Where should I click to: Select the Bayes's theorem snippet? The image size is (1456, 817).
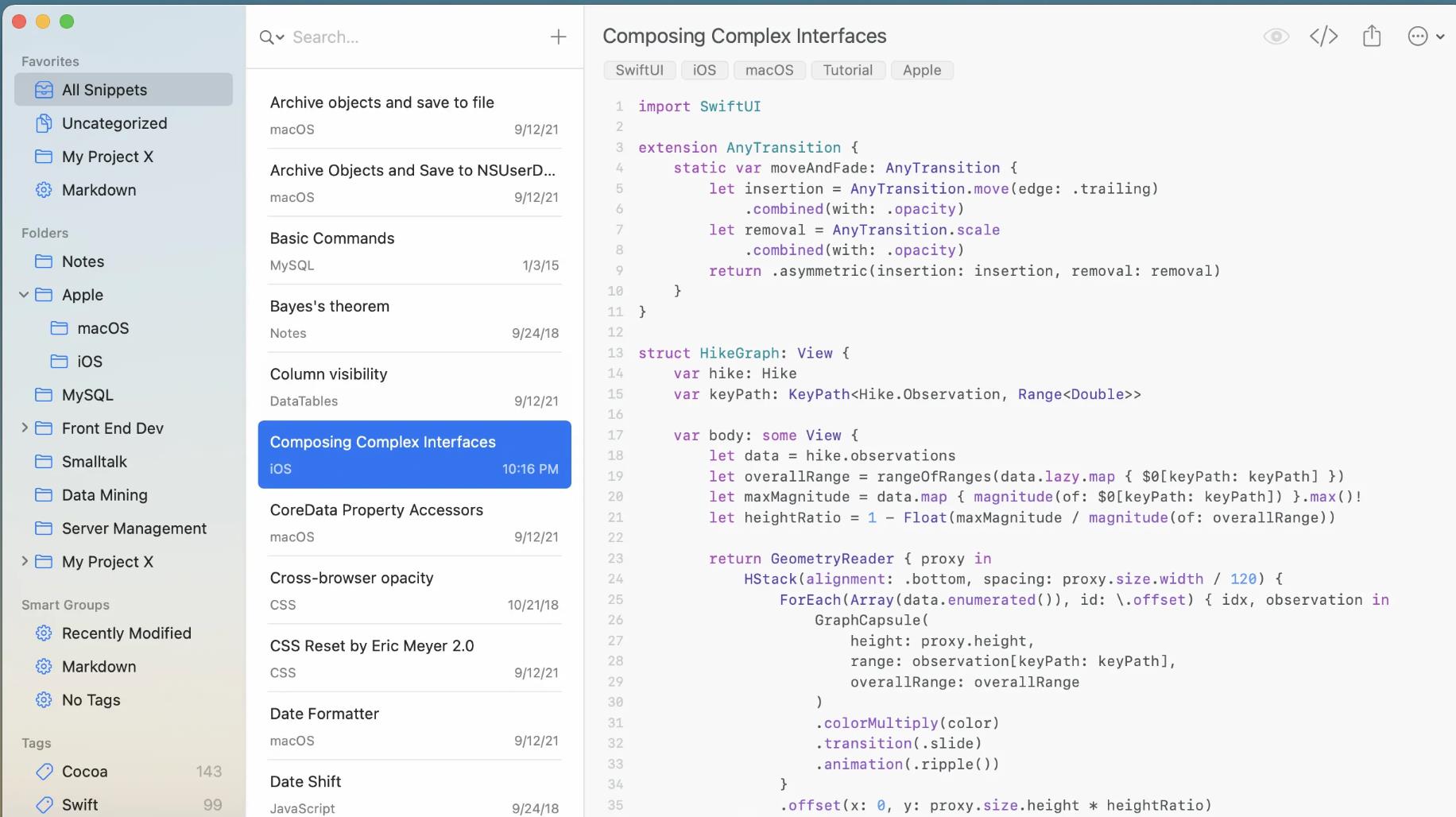click(413, 318)
